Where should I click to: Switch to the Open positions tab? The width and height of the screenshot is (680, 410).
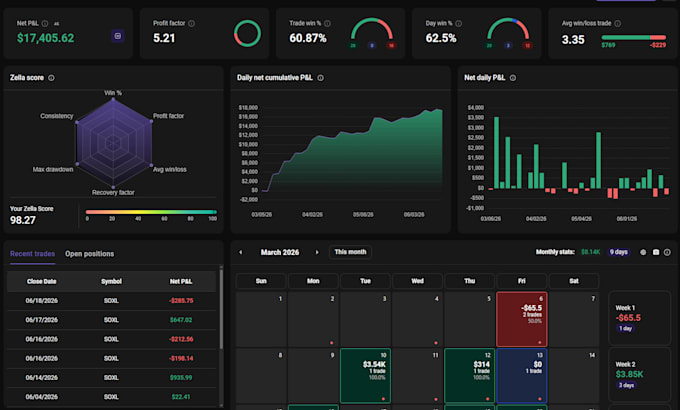89,254
